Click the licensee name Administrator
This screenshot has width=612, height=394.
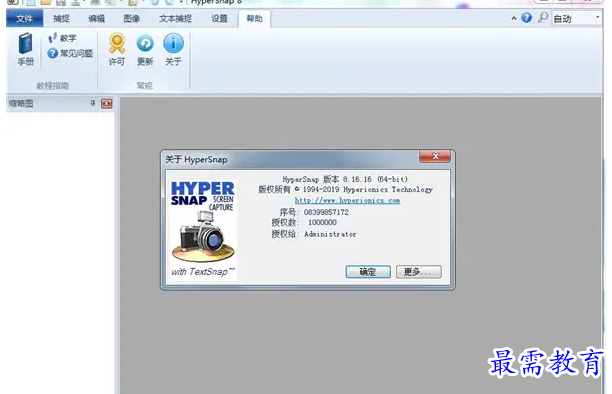330,234
